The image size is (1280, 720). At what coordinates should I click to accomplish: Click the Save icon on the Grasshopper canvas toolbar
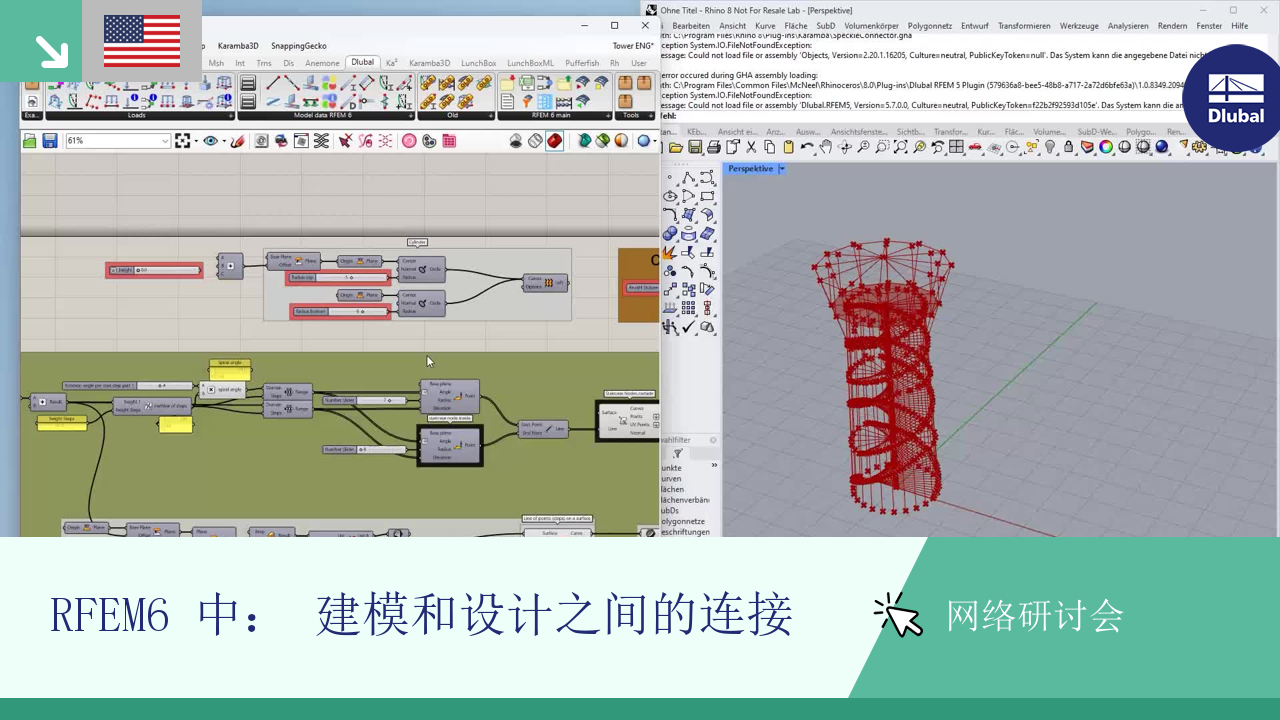[52, 139]
